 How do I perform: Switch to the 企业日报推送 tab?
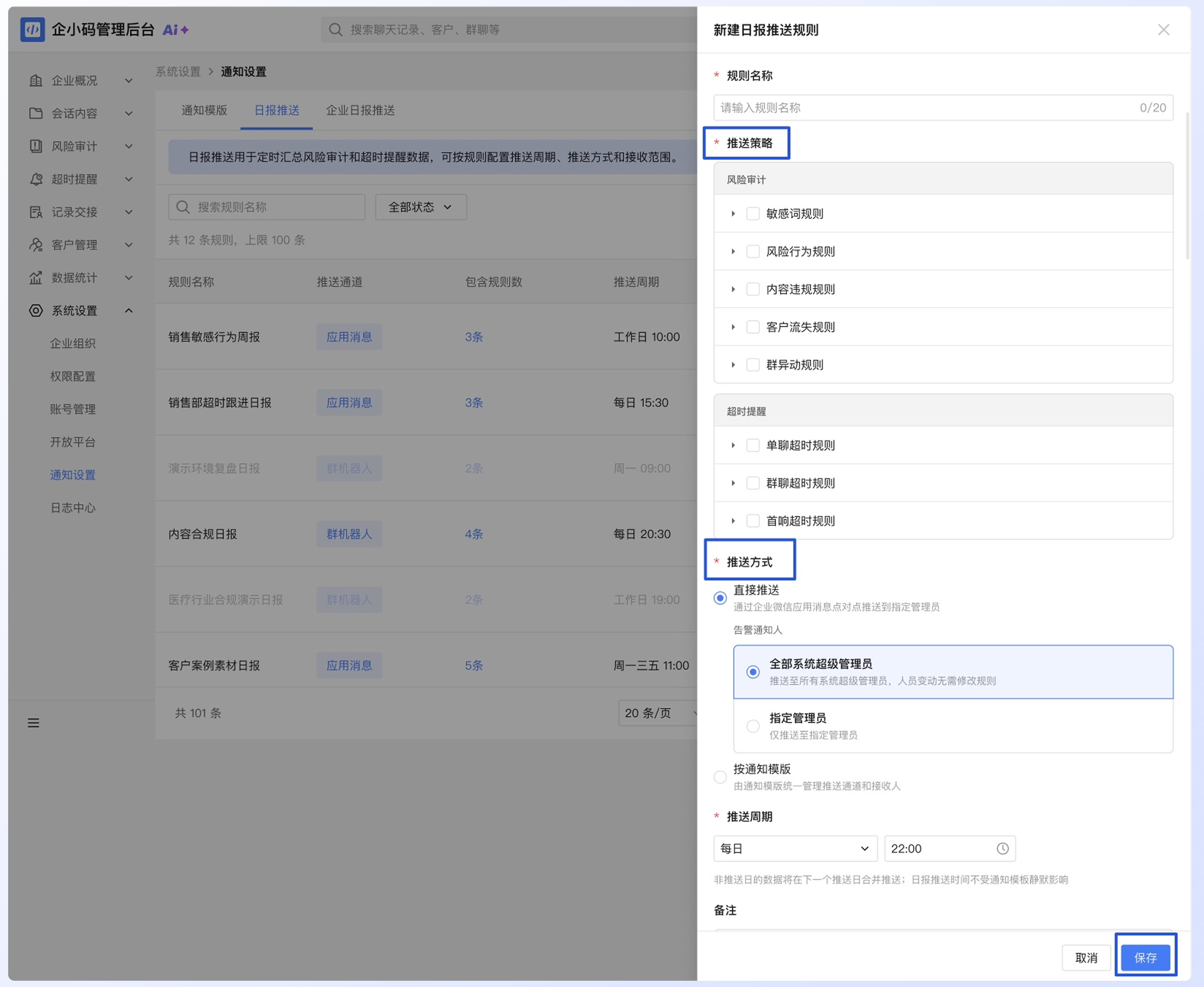pyautogui.click(x=360, y=110)
